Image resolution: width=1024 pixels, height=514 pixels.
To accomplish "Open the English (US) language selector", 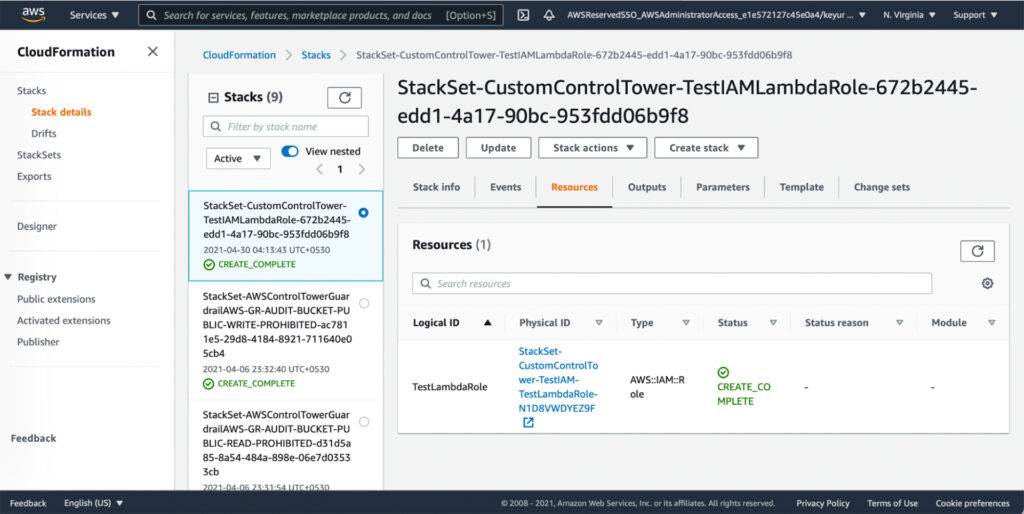I will [93, 503].
